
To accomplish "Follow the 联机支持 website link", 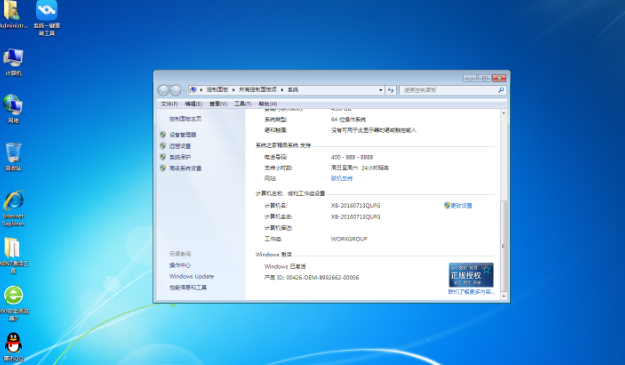I will click(342, 178).
